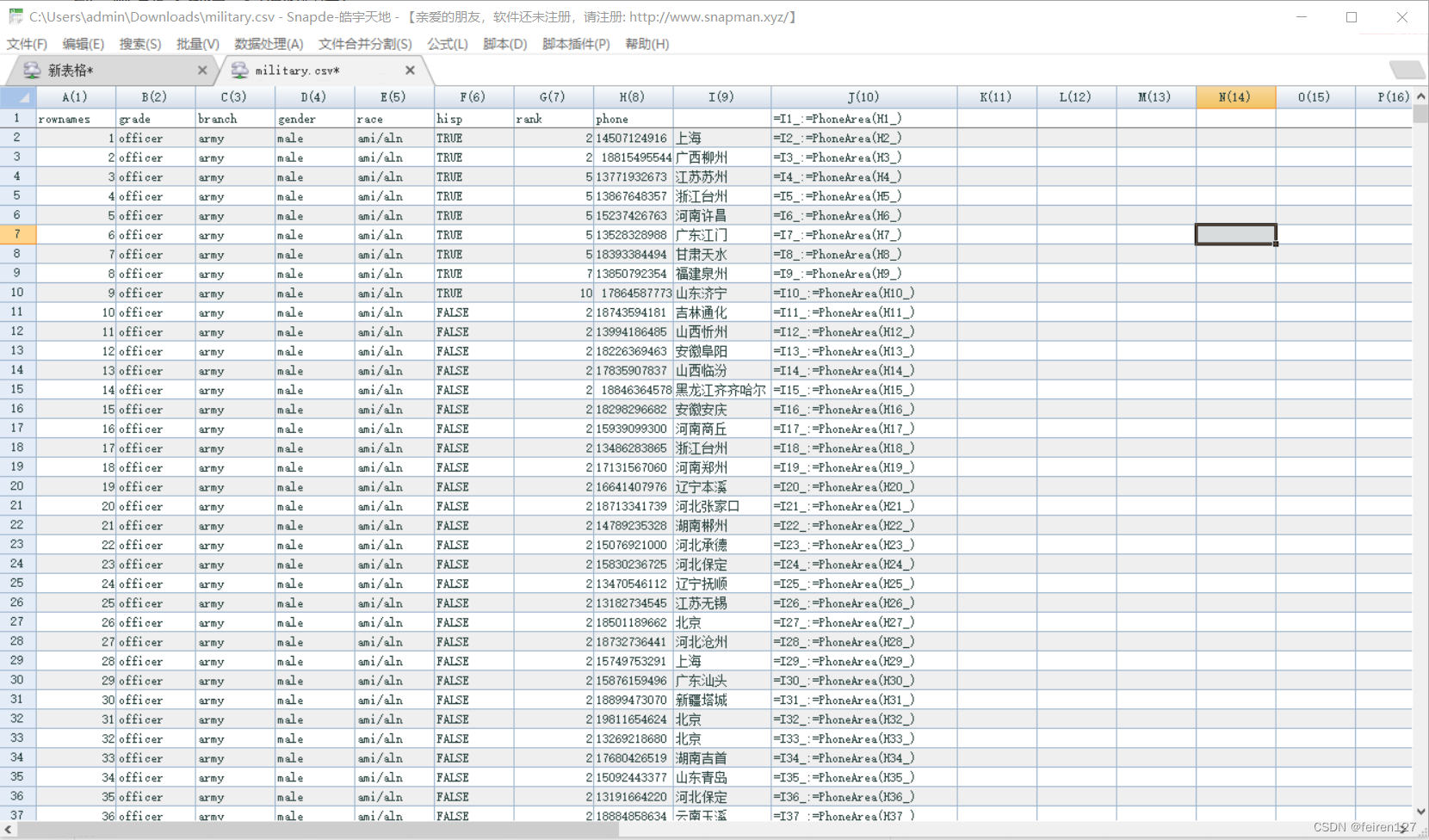Select the phone cell 14507124916

tap(632, 138)
